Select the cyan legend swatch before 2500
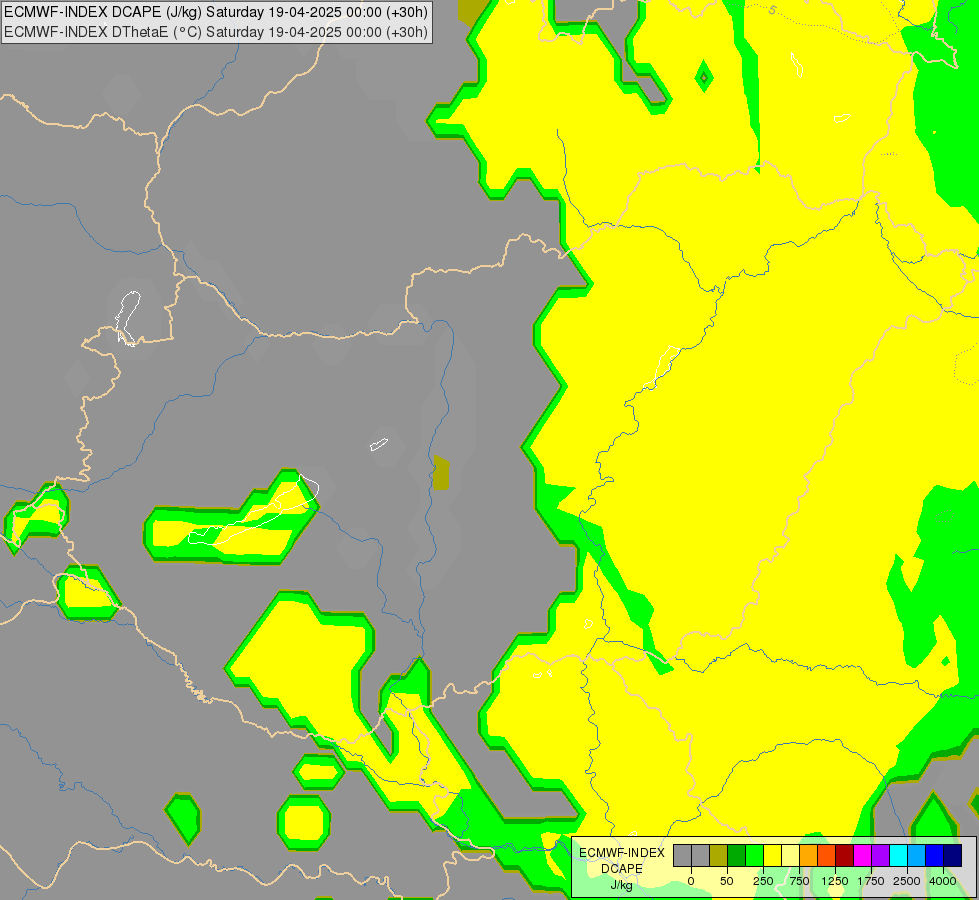 tap(898, 856)
